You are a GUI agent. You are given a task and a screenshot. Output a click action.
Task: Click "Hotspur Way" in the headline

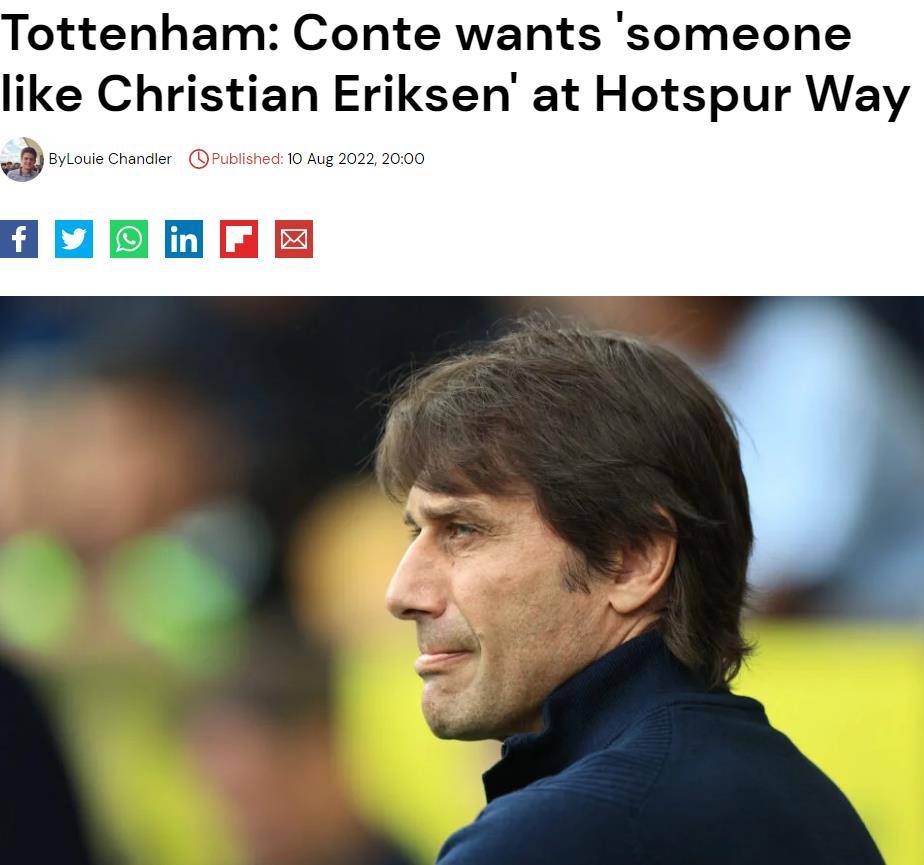(752, 95)
